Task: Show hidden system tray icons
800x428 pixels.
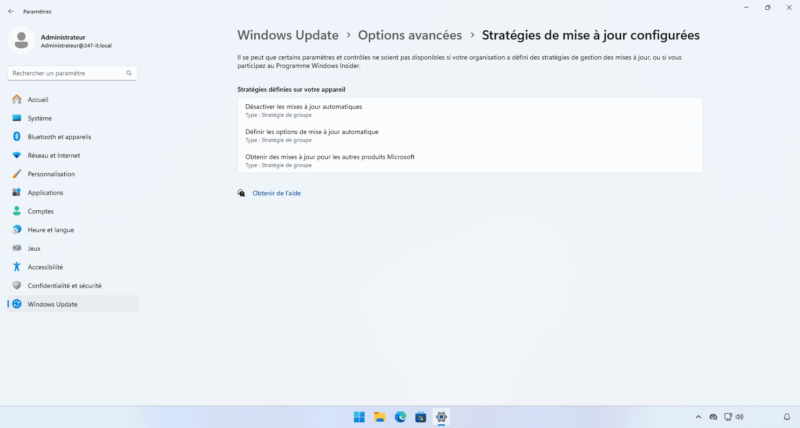Action: click(x=698, y=417)
